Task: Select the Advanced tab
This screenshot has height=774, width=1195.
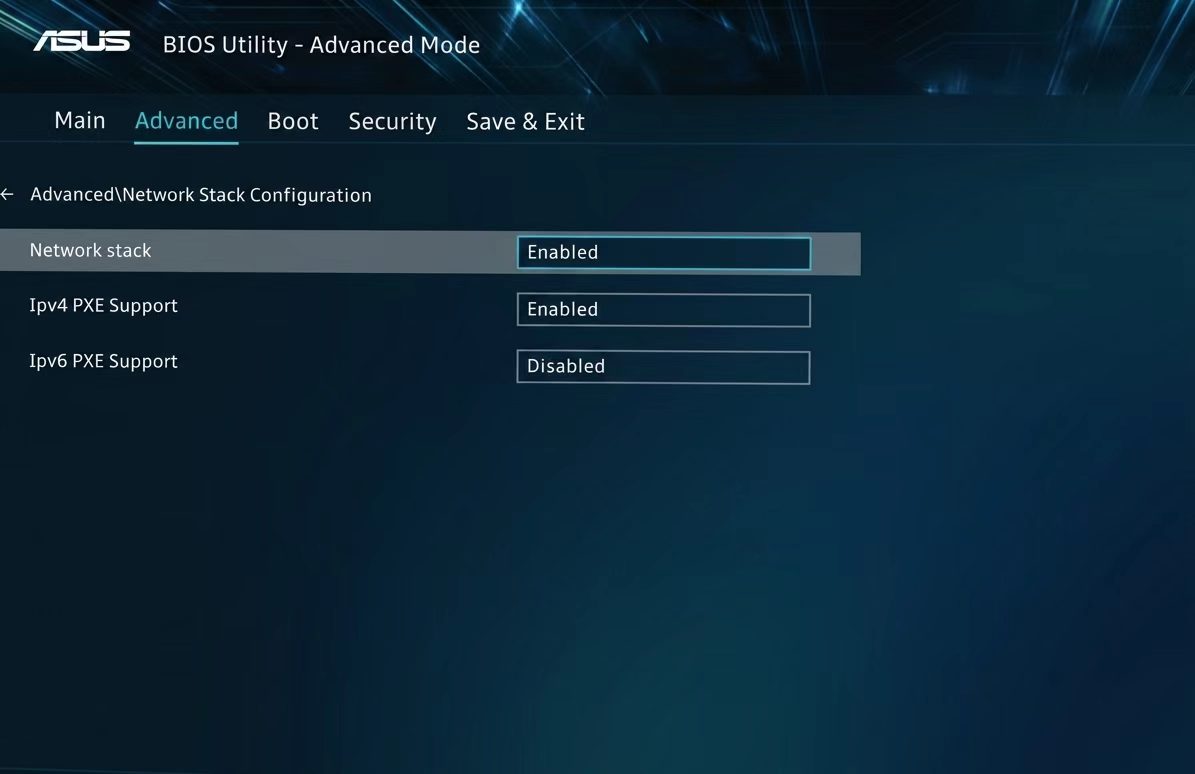Action: [187, 121]
